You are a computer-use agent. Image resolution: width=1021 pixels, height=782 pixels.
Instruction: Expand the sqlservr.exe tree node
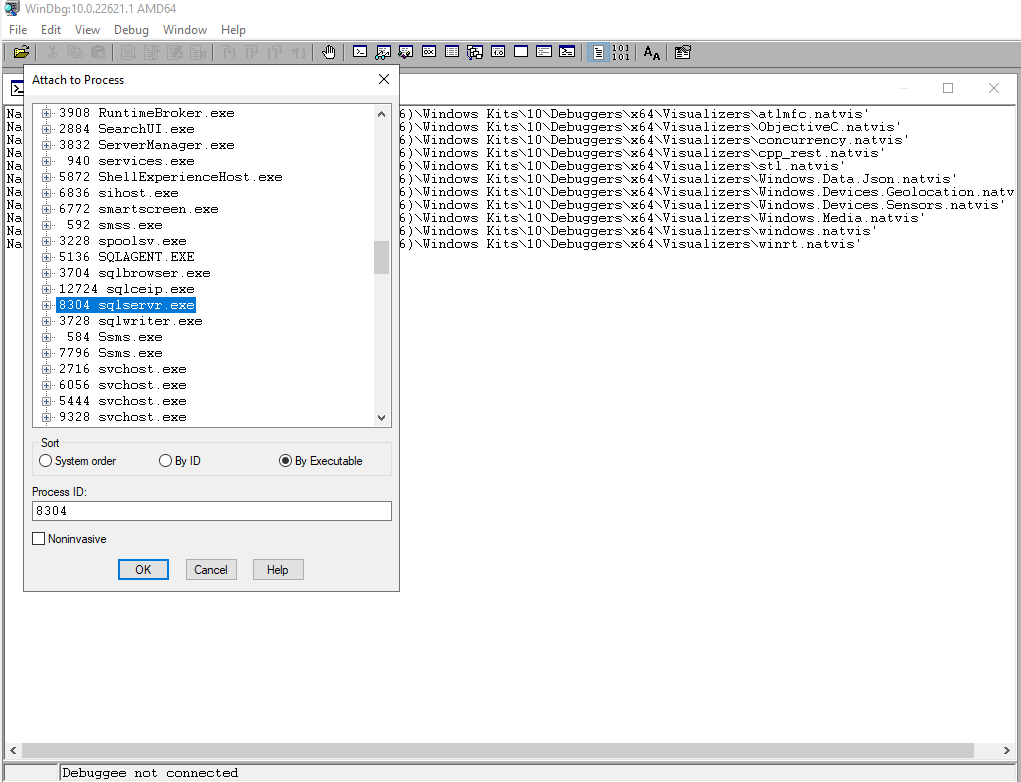(46, 305)
